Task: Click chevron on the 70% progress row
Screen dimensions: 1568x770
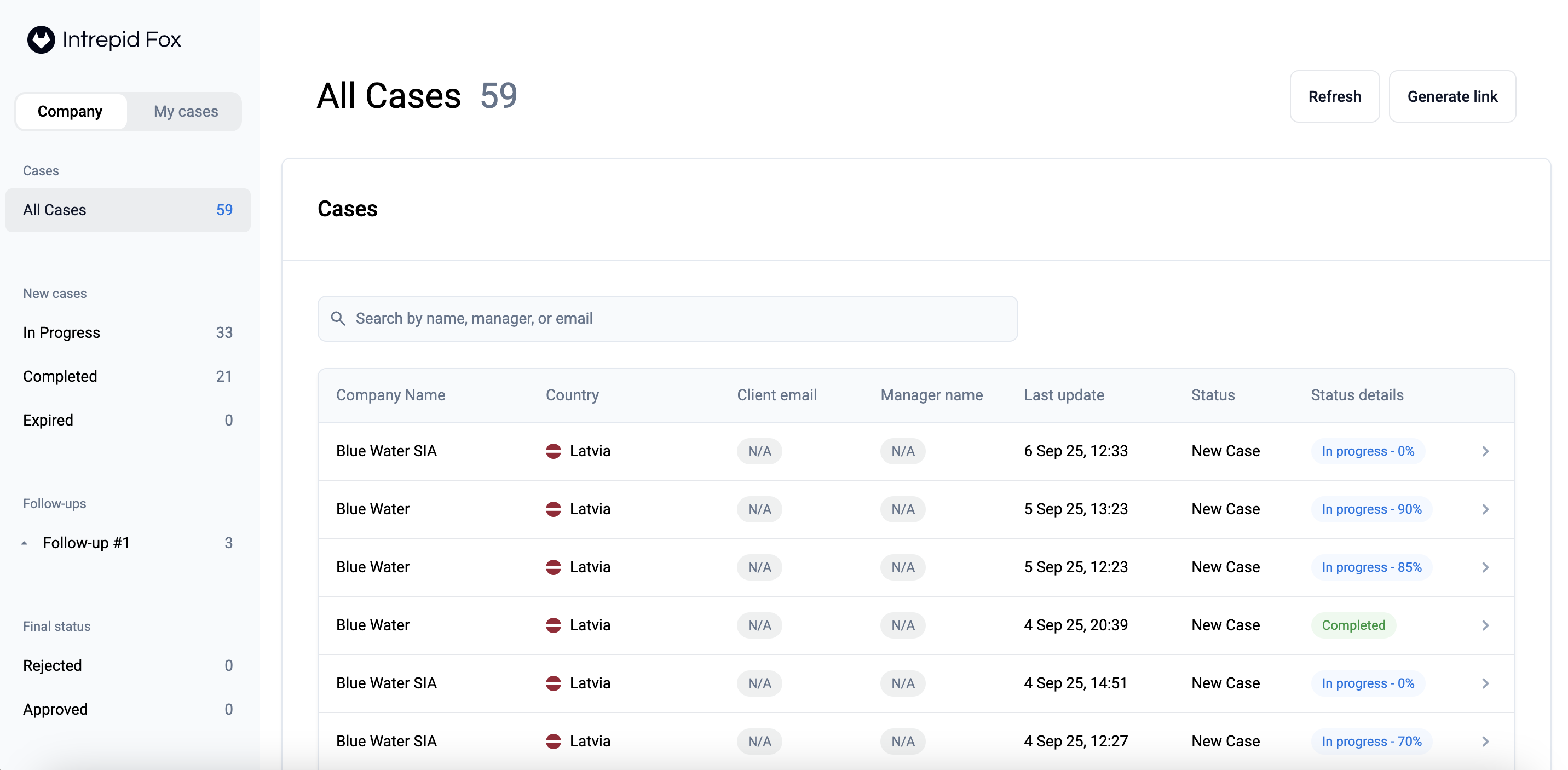Action: [x=1485, y=742]
